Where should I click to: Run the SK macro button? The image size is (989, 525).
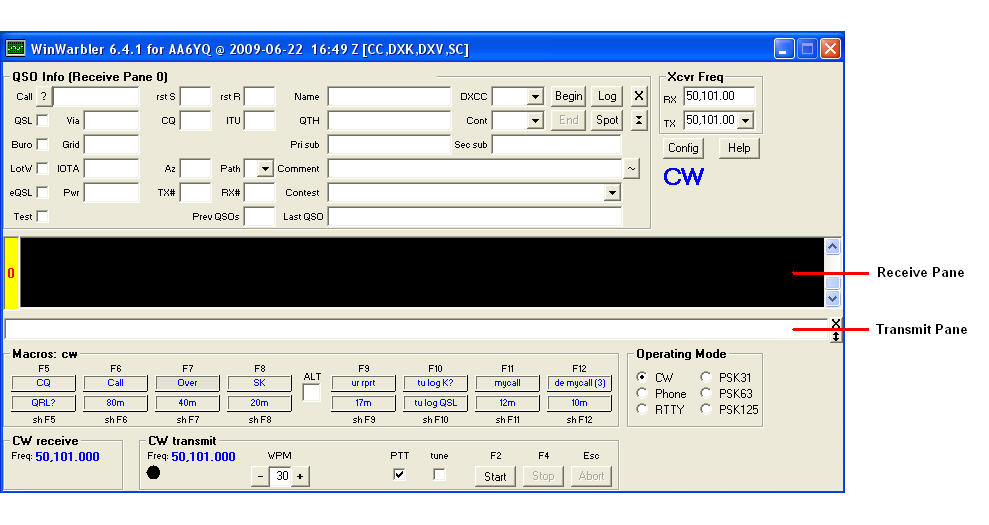[259, 383]
